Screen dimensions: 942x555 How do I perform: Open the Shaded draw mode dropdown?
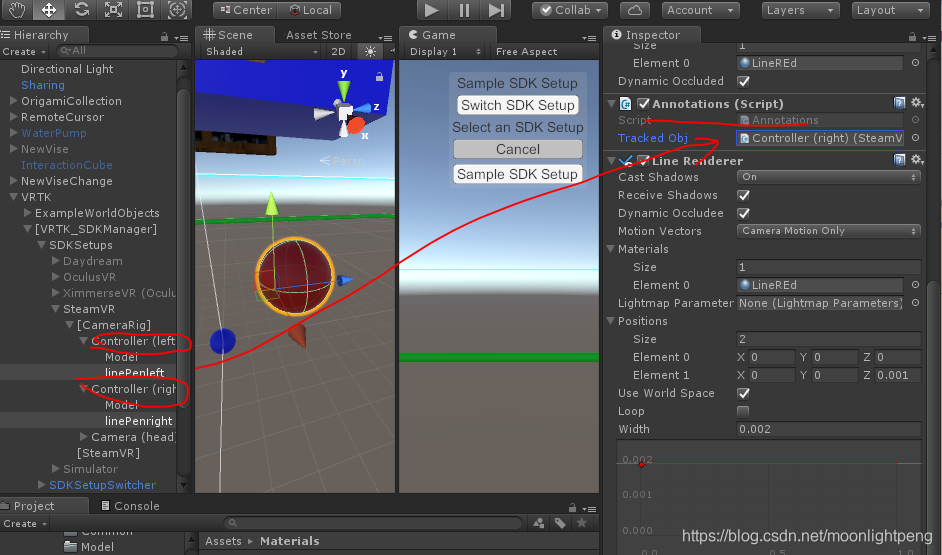tap(261, 52)
